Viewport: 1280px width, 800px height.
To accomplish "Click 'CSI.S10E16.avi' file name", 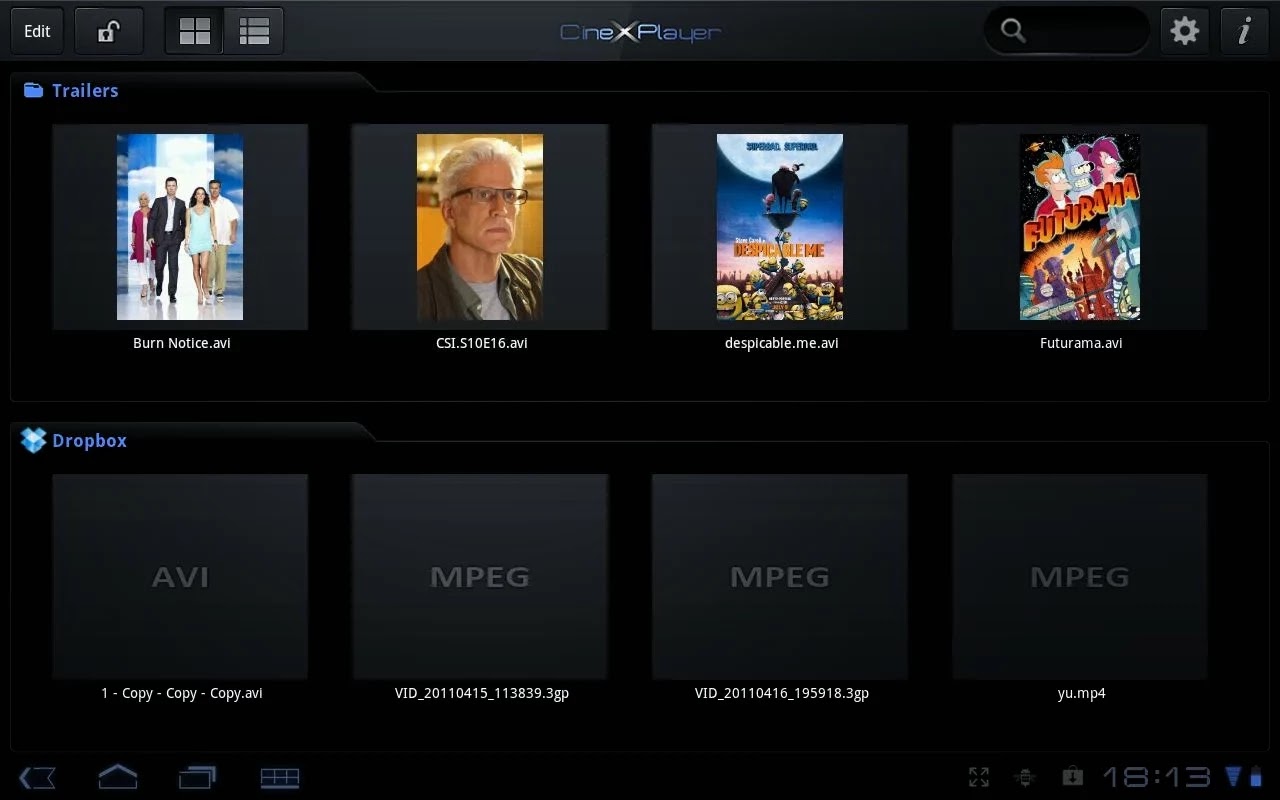I will coord(482,343).
